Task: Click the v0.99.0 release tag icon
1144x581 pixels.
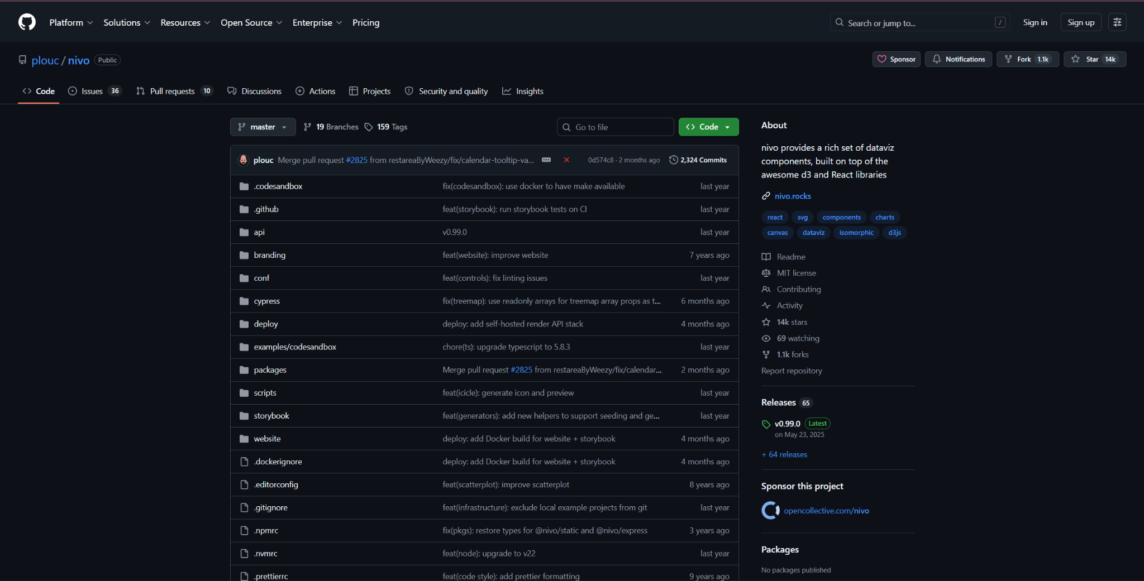Action: click(x=766, y=424)
